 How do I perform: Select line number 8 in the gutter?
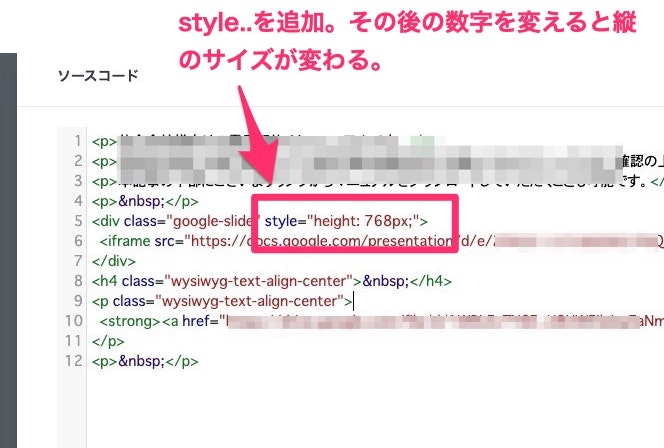(x=77, y=280)
